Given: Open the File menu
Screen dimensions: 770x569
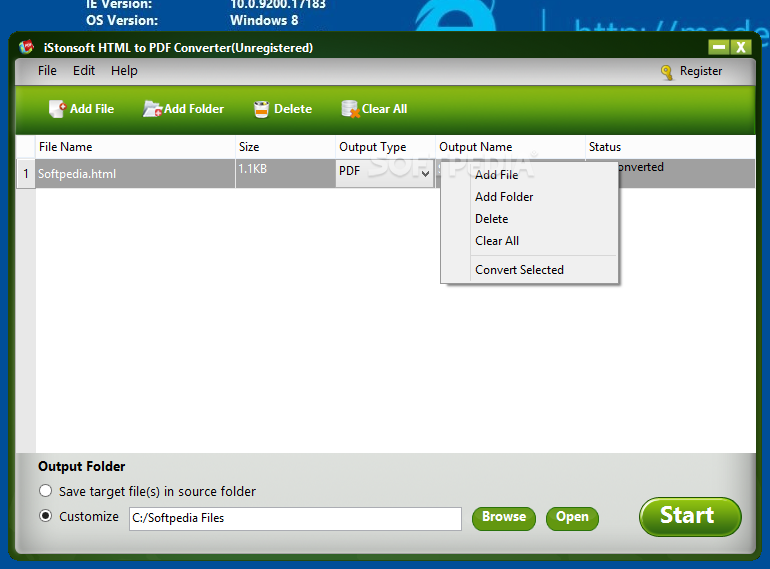Looking at the screenshot, I should point(47,71).
